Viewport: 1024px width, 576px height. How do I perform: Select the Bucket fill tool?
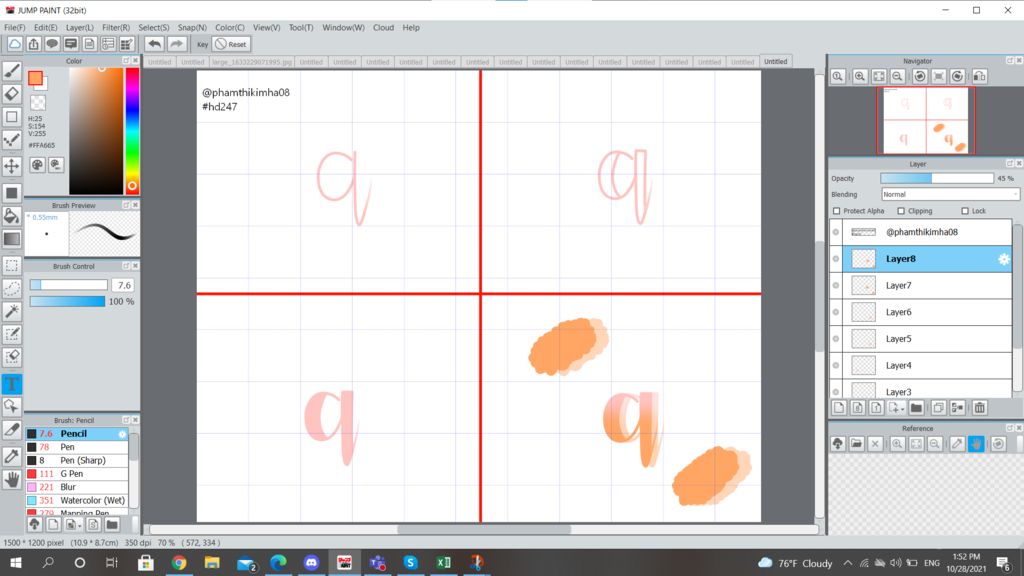pos(12,216)
